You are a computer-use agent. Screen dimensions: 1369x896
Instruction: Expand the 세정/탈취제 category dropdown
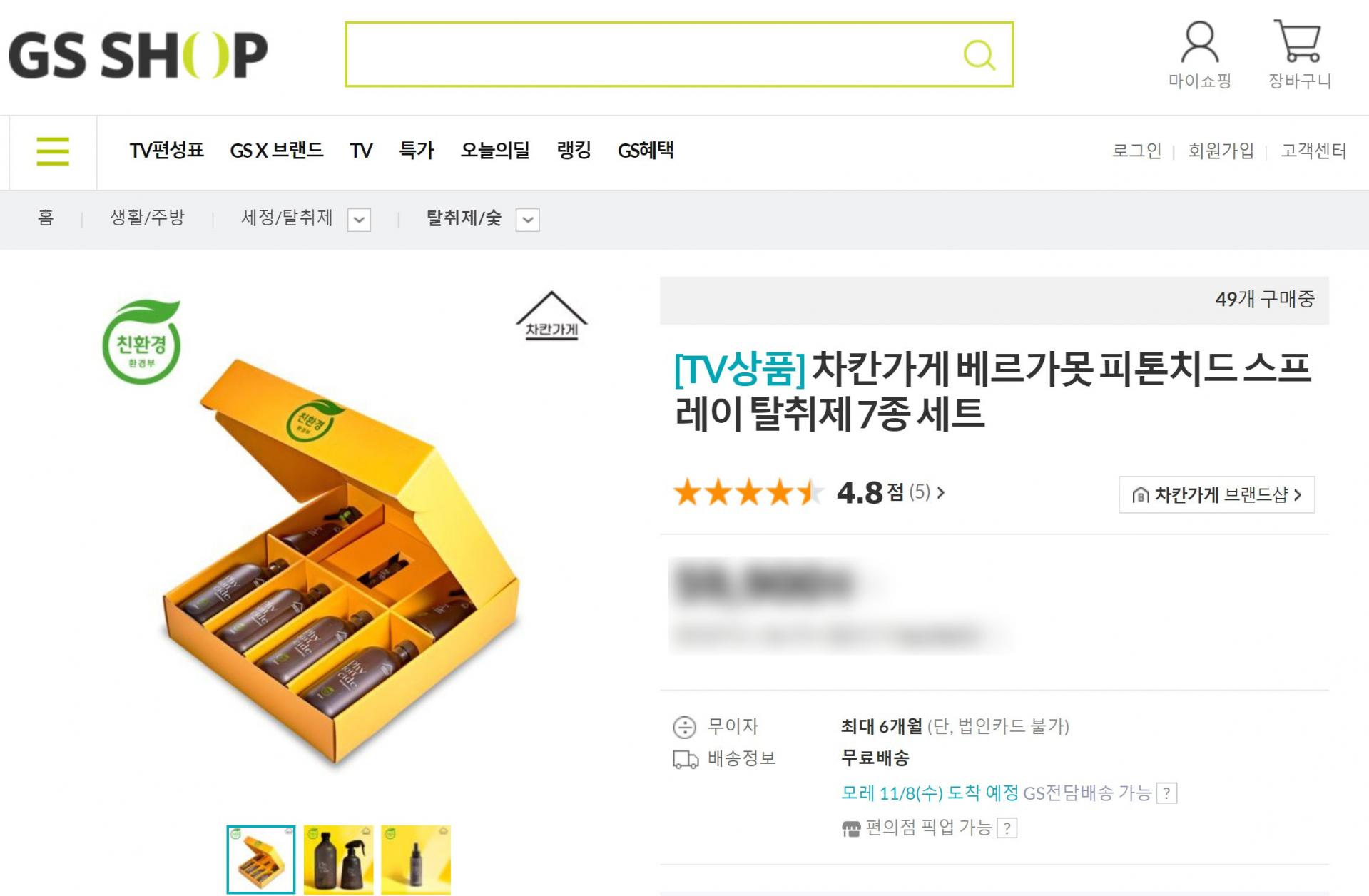(x=359, y=220)
